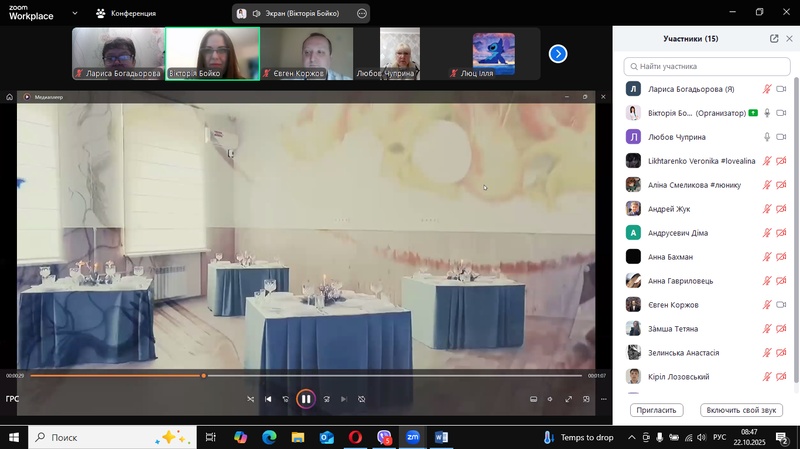Image resolution: width=800 pixels, height=449 pixels.
Task: Click microphone icon next to Любов Чуприна
Action: click(767, 137)
